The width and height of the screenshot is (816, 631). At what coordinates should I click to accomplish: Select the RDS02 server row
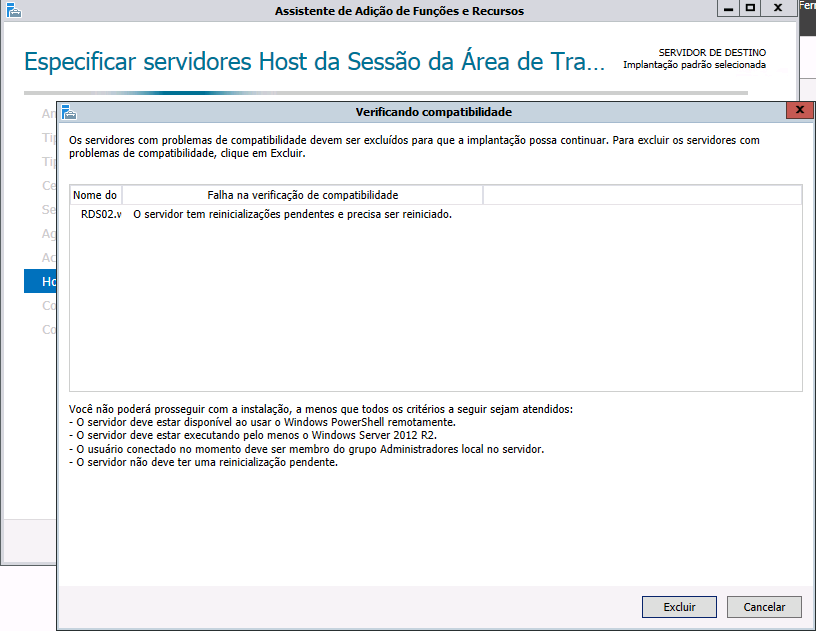[x=101, y=214]
